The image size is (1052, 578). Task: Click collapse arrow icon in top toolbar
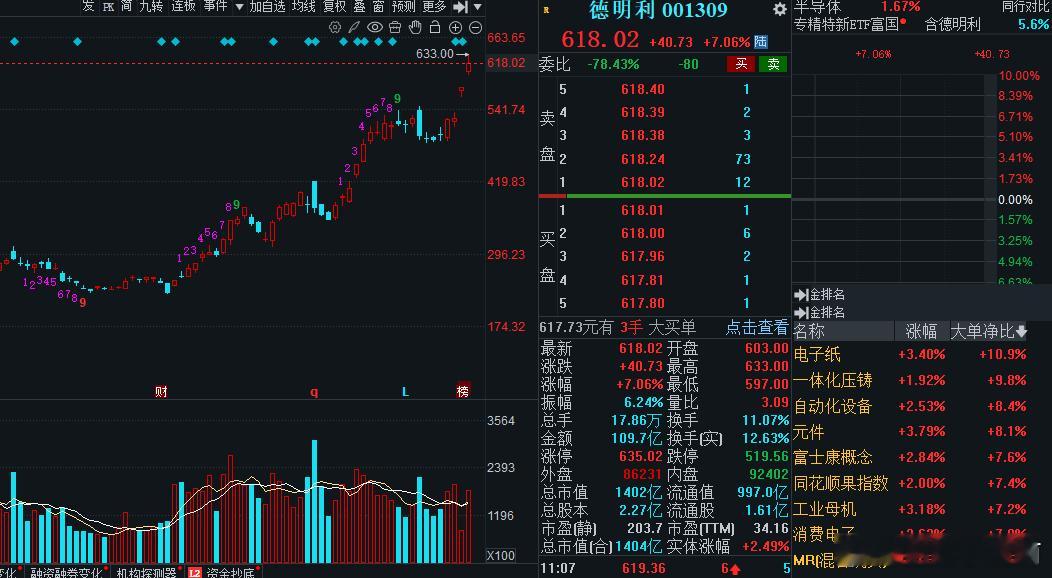click(460, 7)
